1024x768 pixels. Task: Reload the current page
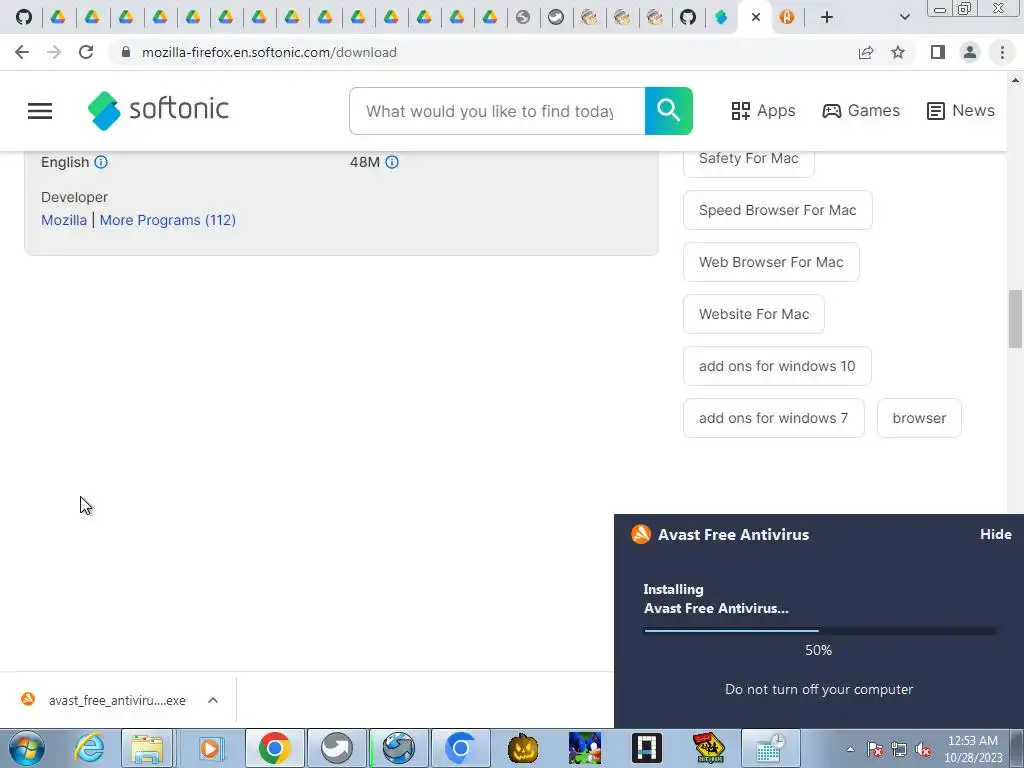(86, 52)
